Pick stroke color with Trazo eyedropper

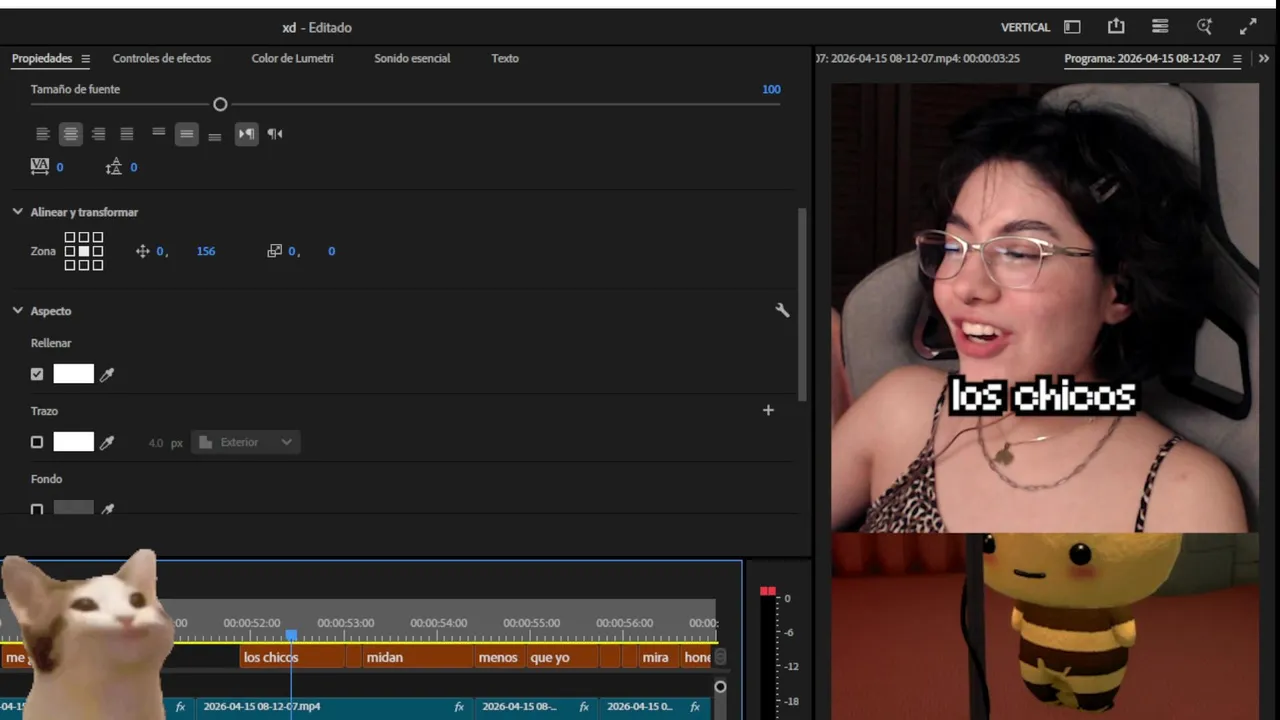pos(107,442)
